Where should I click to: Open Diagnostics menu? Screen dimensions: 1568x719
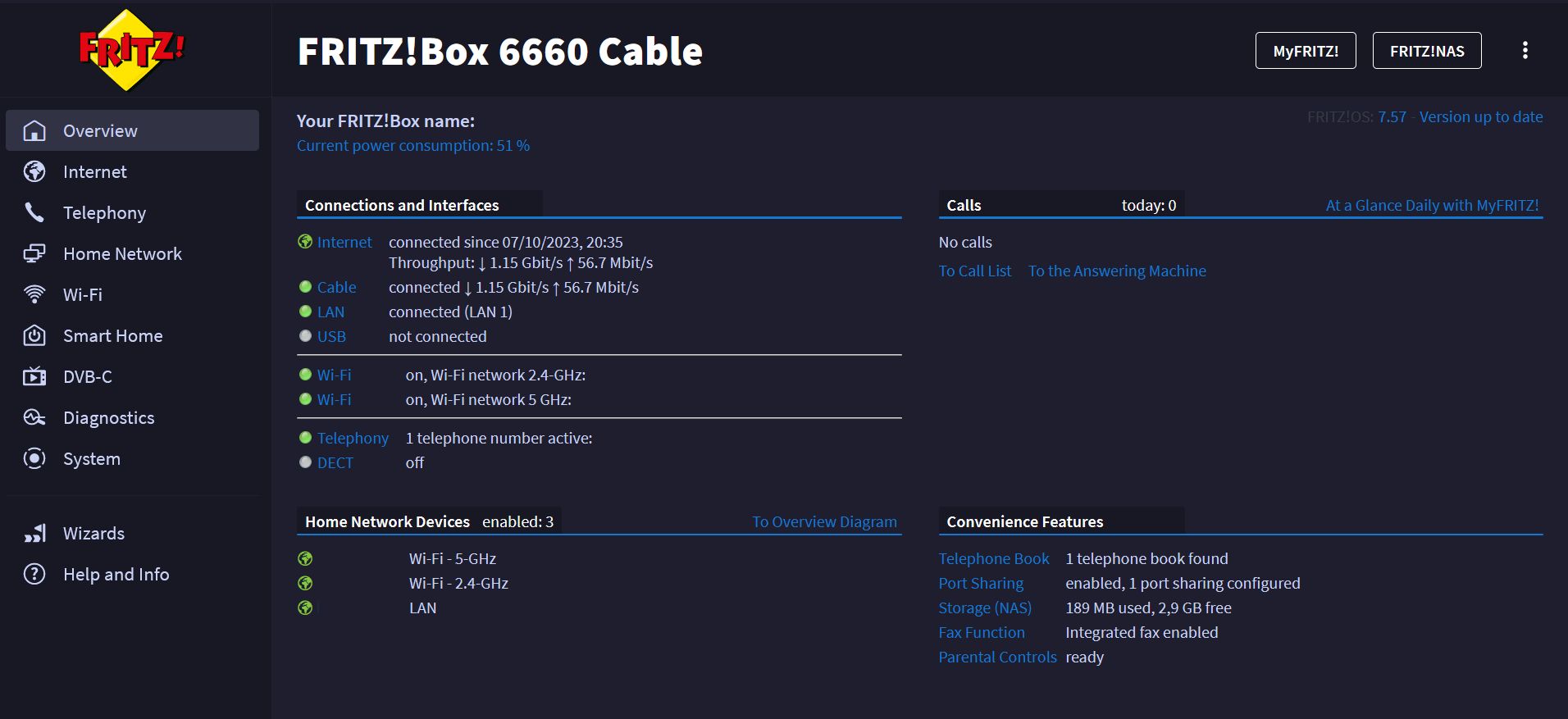click(132, 417)
